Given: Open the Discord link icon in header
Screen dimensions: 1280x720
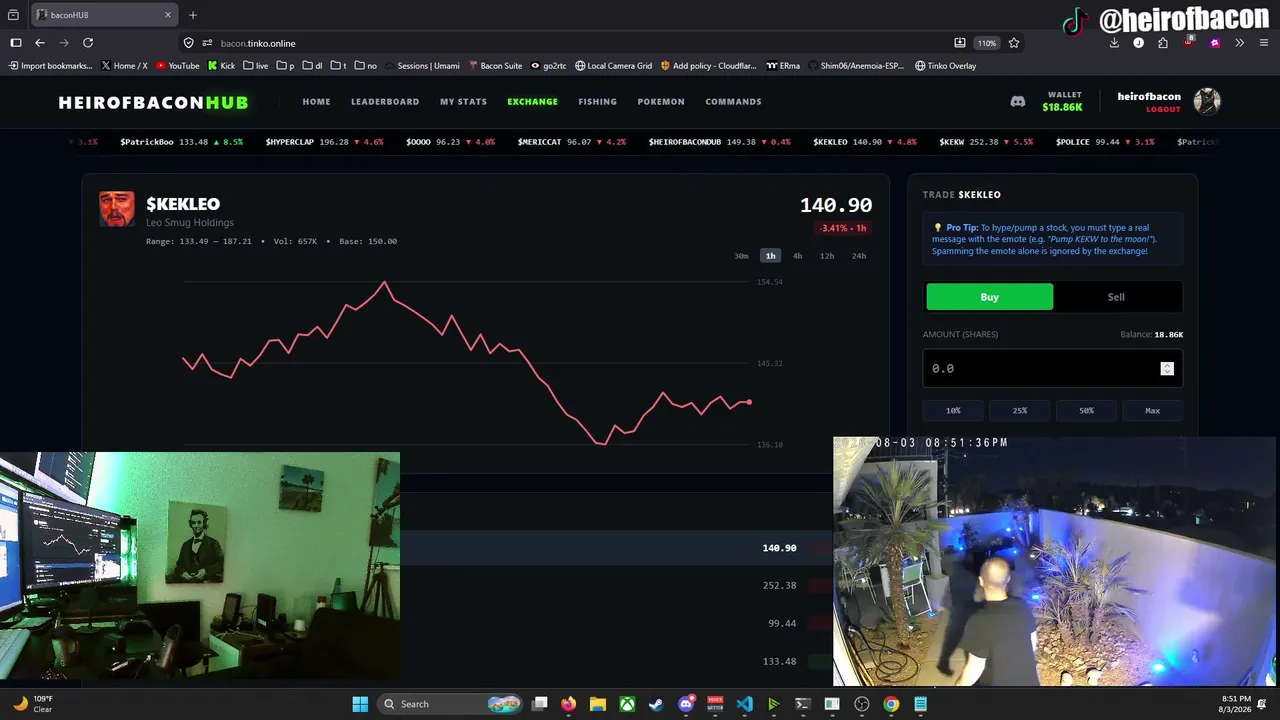Looking at the screenshot, I should pyautogui.click(x=1018, y=101).
